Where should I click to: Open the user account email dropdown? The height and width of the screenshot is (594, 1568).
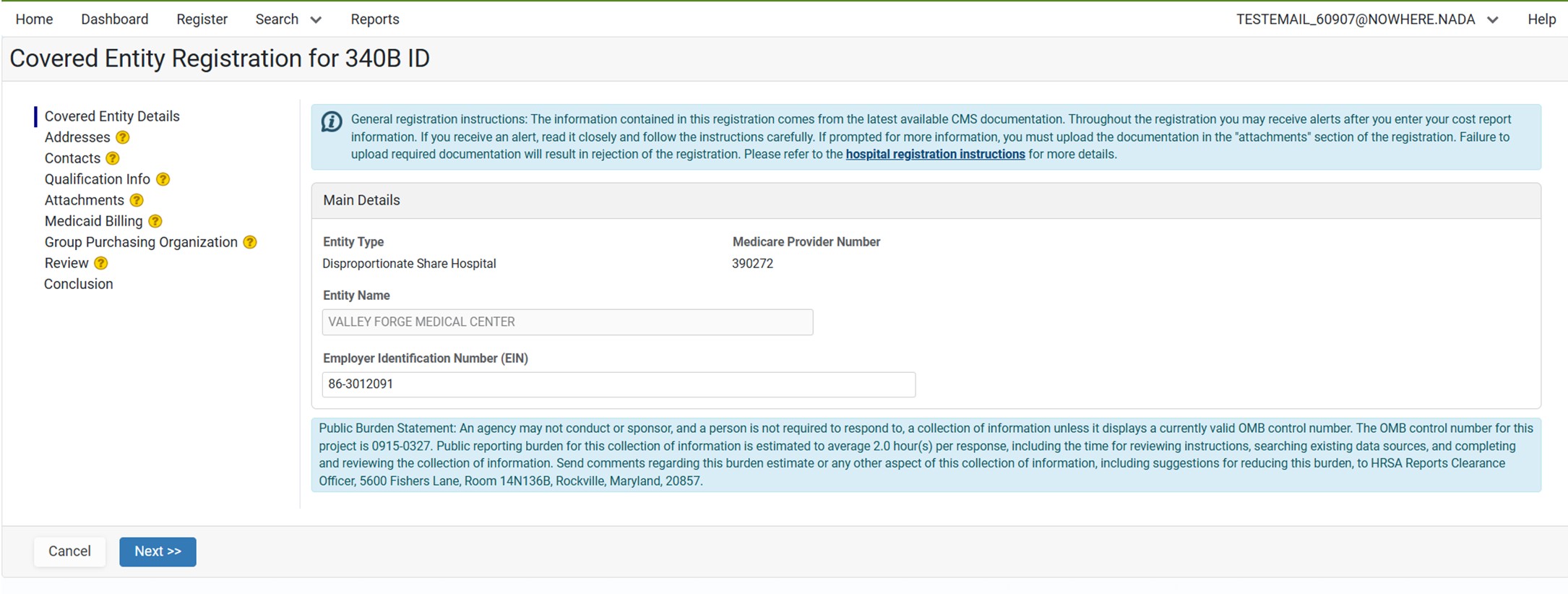pos(1366,20)
